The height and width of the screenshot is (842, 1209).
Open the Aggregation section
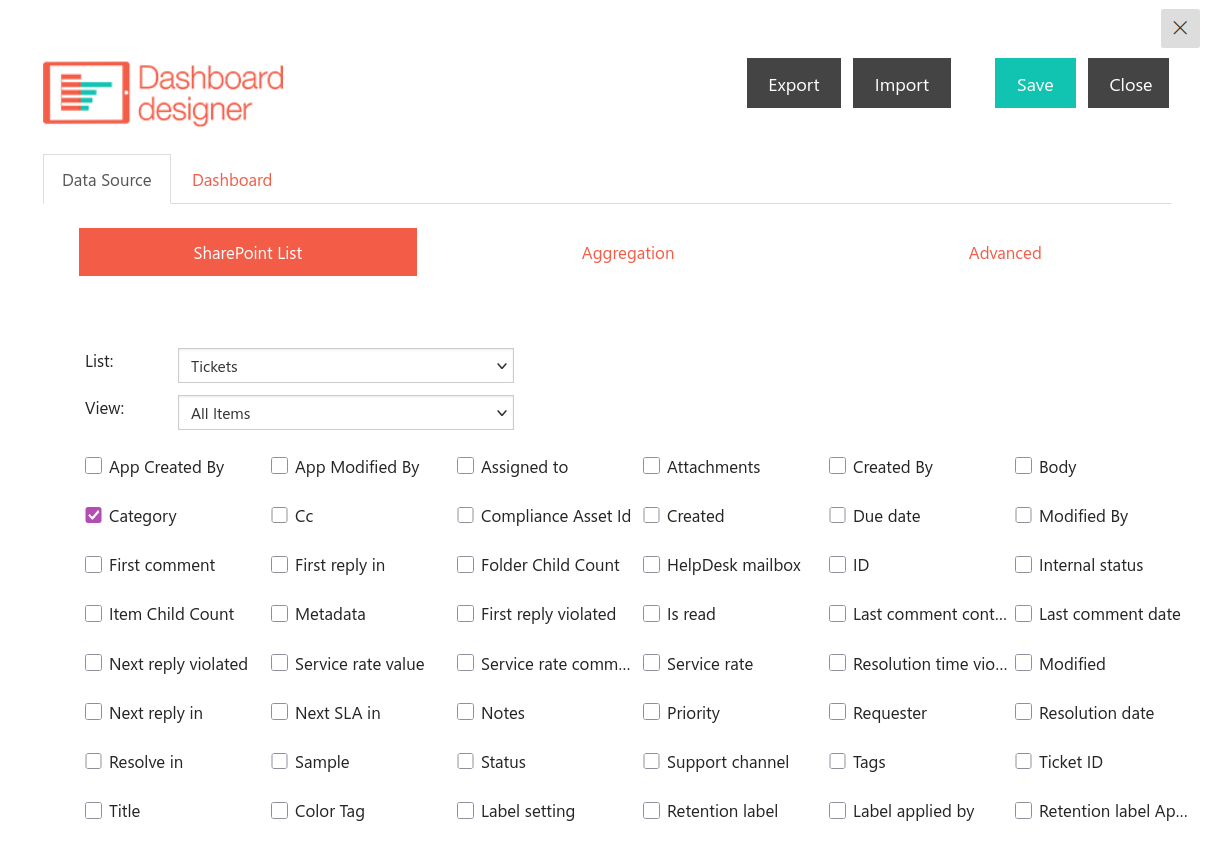(628, 253)
